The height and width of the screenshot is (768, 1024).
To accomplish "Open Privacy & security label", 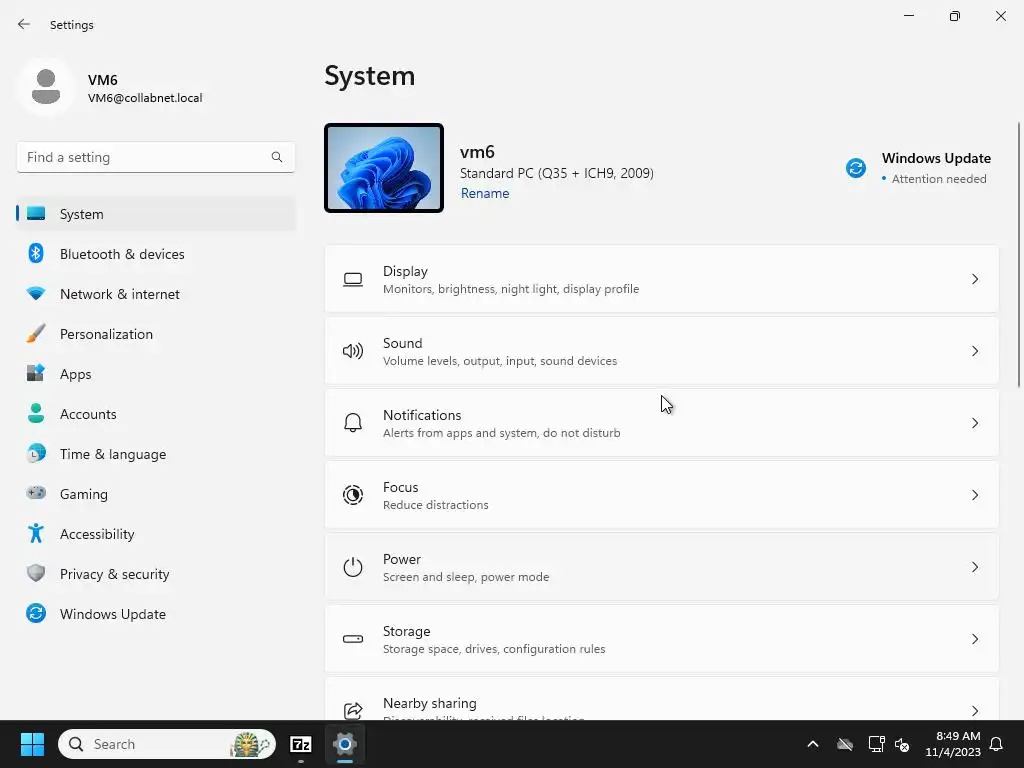I will (114, 574).
